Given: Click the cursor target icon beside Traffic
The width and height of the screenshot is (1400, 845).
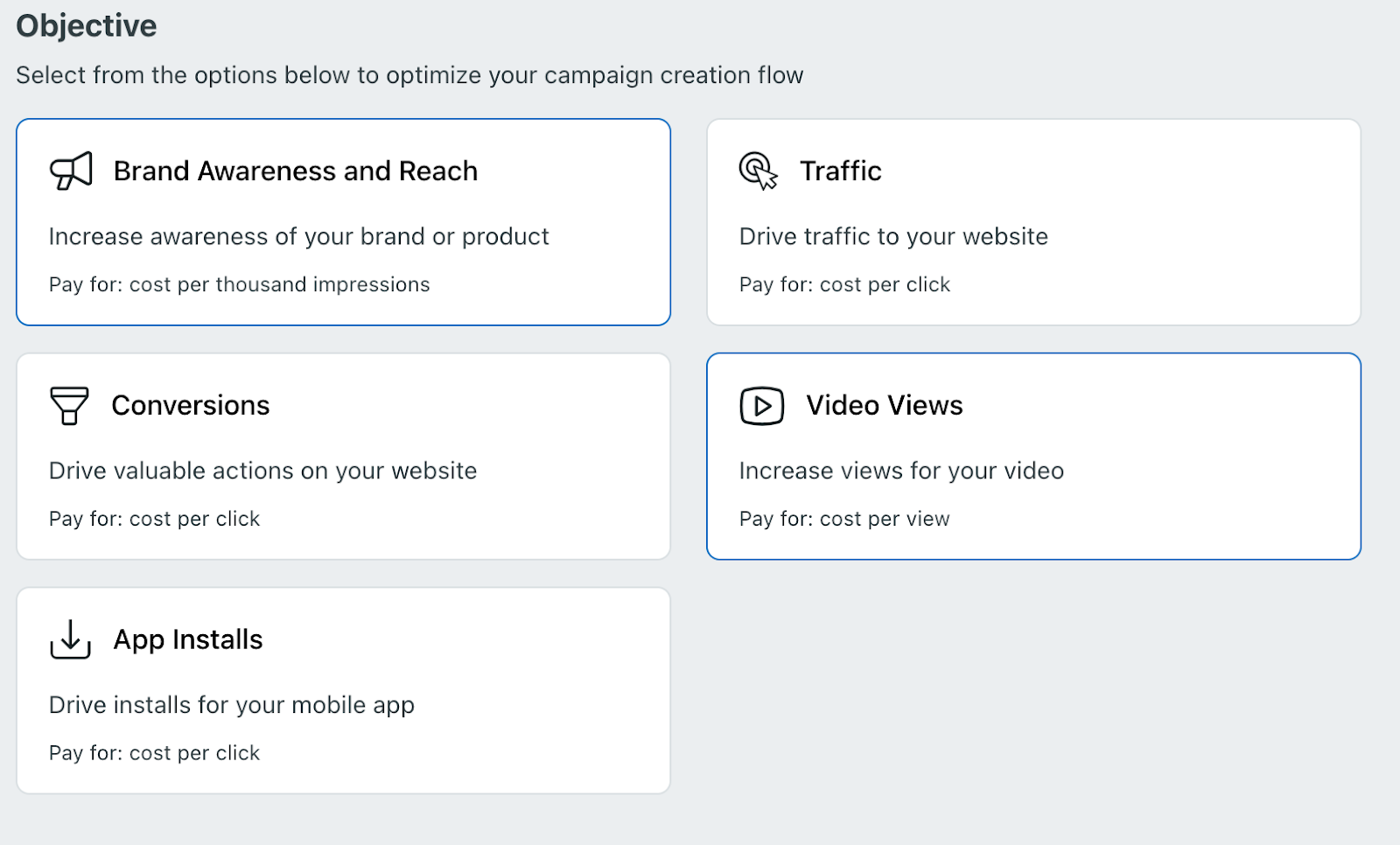Looking at the screenshot, I should (758, 171).
